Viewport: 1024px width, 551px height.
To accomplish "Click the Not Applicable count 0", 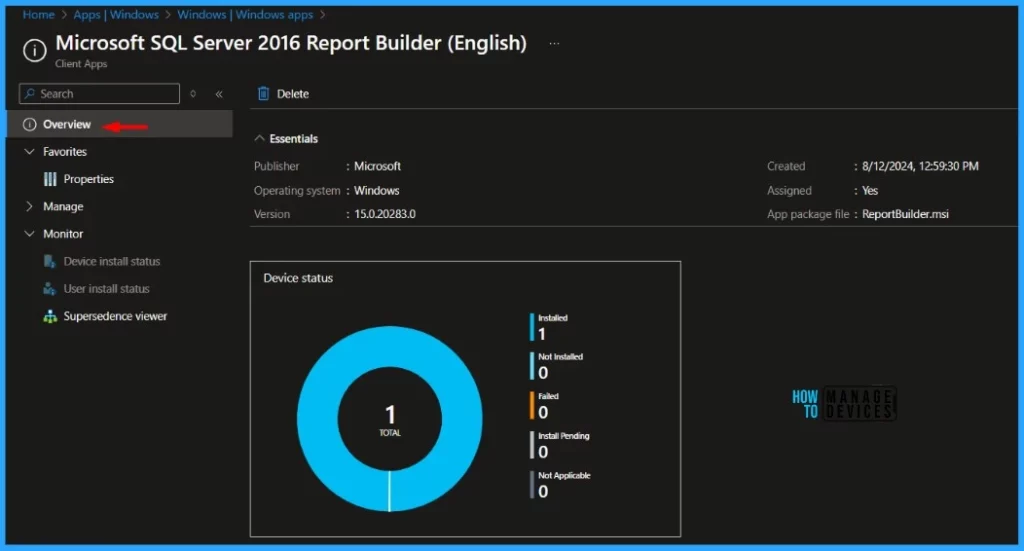I will click(x=543, y=492).
